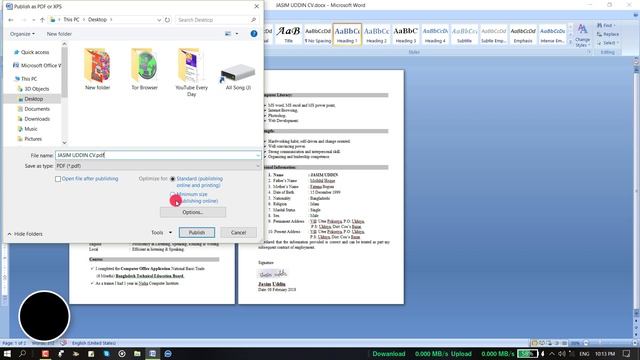The width and height of the screenshot is (640, 360).
Task: Apply the Heading 4 style in Word
Action: (435, 34)
